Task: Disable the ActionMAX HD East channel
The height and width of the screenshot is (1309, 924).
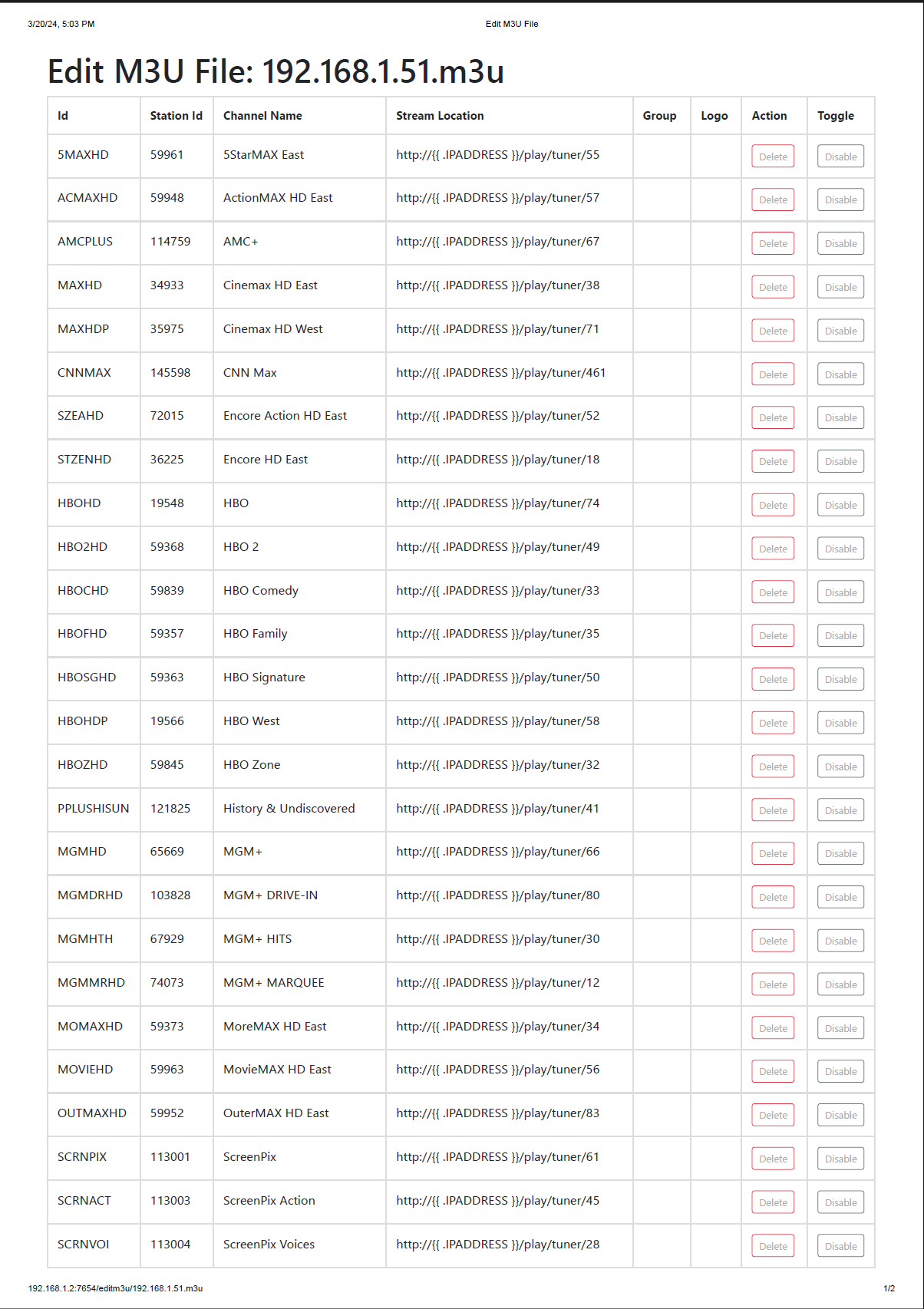Action: (840, 200)
